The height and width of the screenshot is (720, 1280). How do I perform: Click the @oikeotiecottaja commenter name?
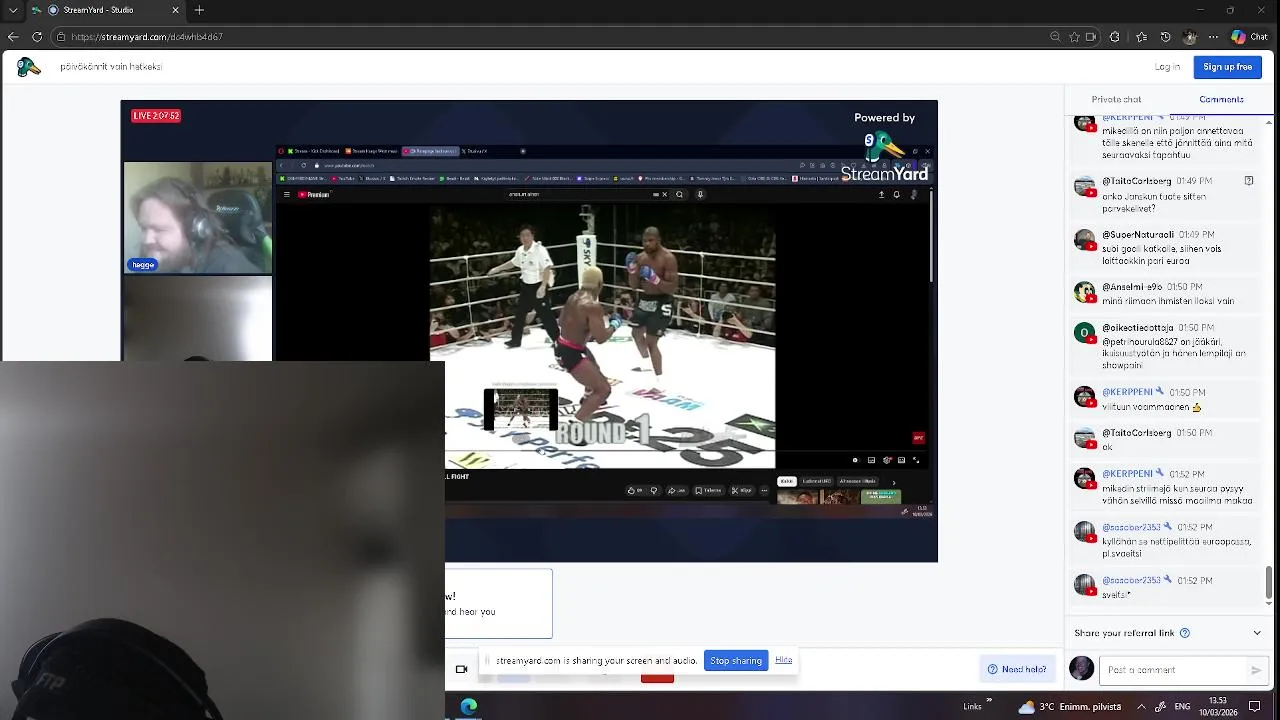tap(1138, 327)
